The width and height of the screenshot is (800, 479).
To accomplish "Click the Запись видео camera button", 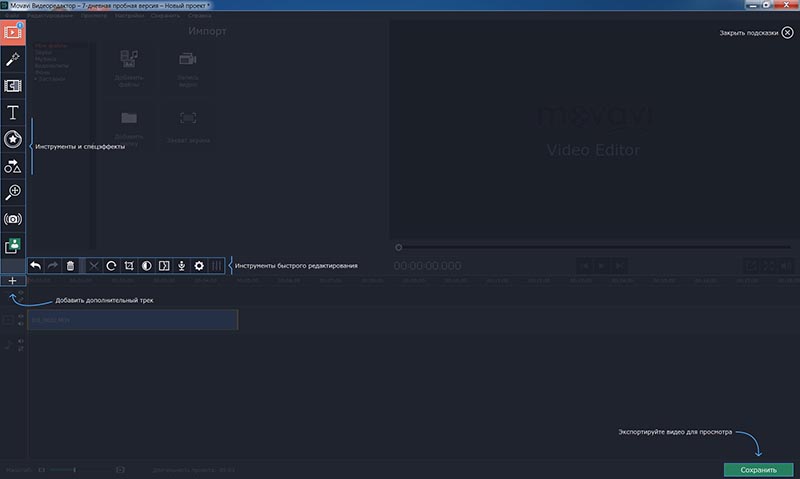I will click(188, 68).
